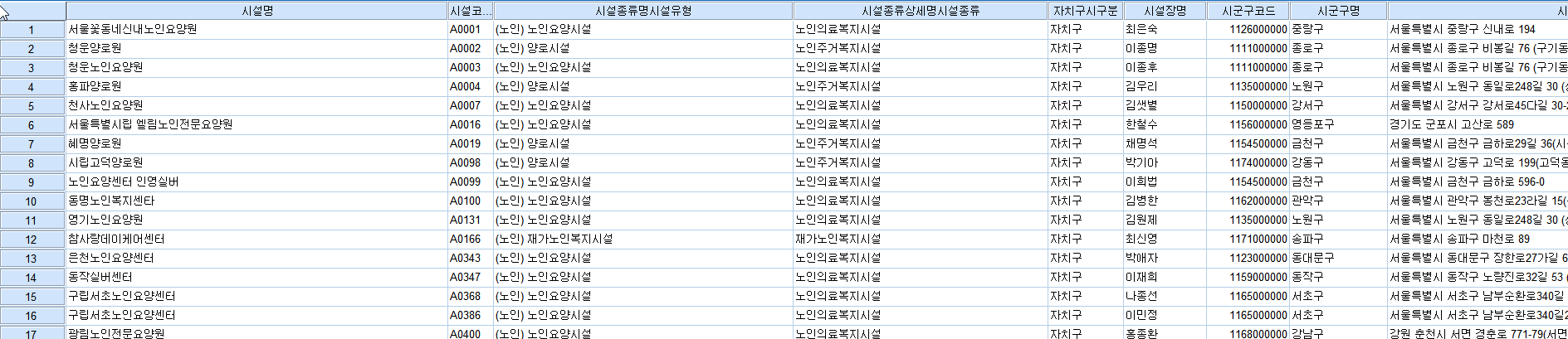1568x339 pixels.
Task: Click the 시설명 column header
Action: pyautogui.click(x=256, y=11)
